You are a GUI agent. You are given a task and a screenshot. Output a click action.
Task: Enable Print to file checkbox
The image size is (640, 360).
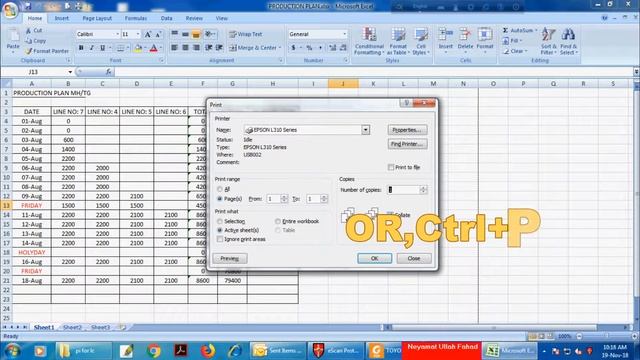pyautogui.click(x=391, y=167)
